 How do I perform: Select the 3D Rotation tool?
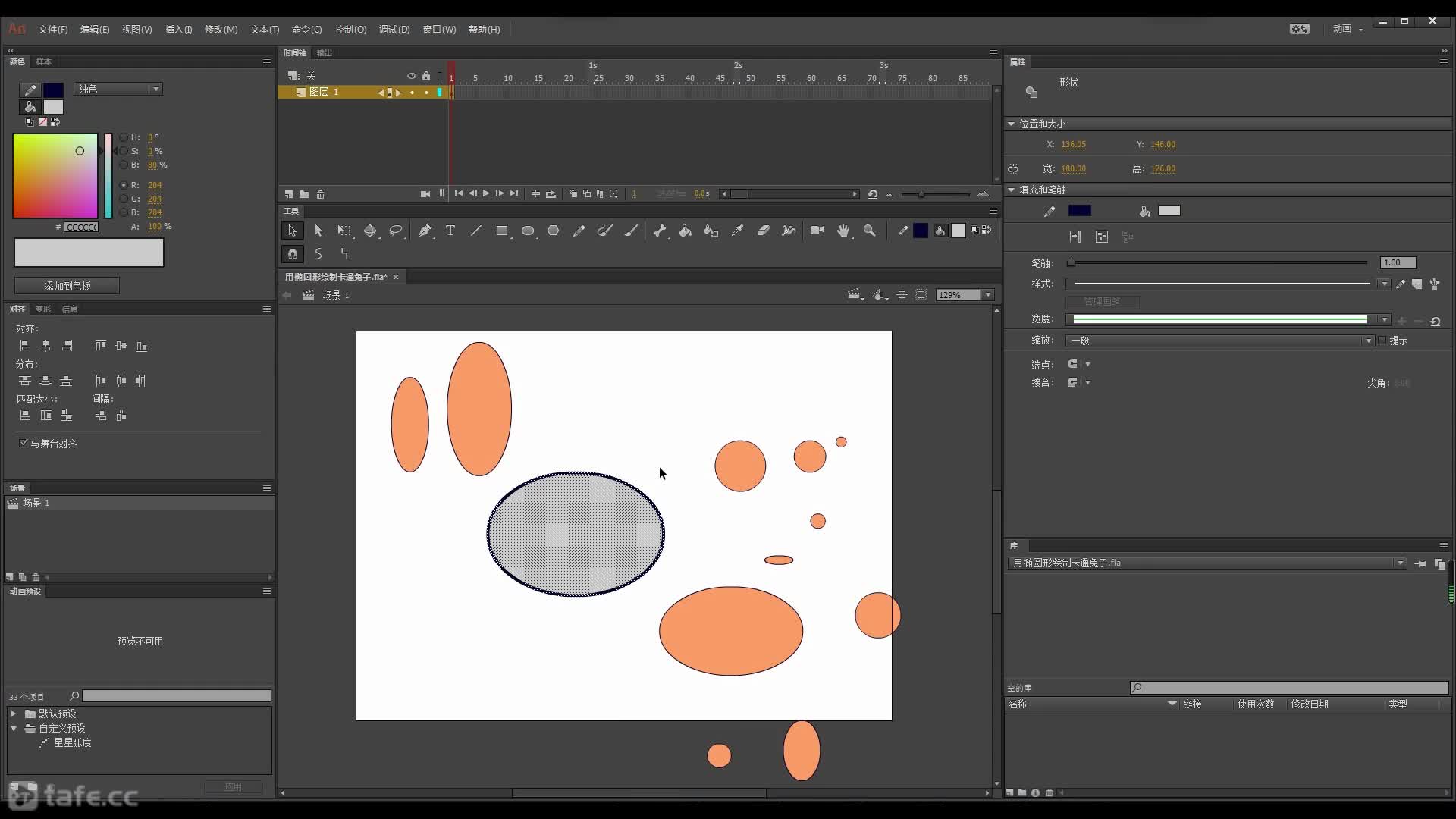point(370,231)
